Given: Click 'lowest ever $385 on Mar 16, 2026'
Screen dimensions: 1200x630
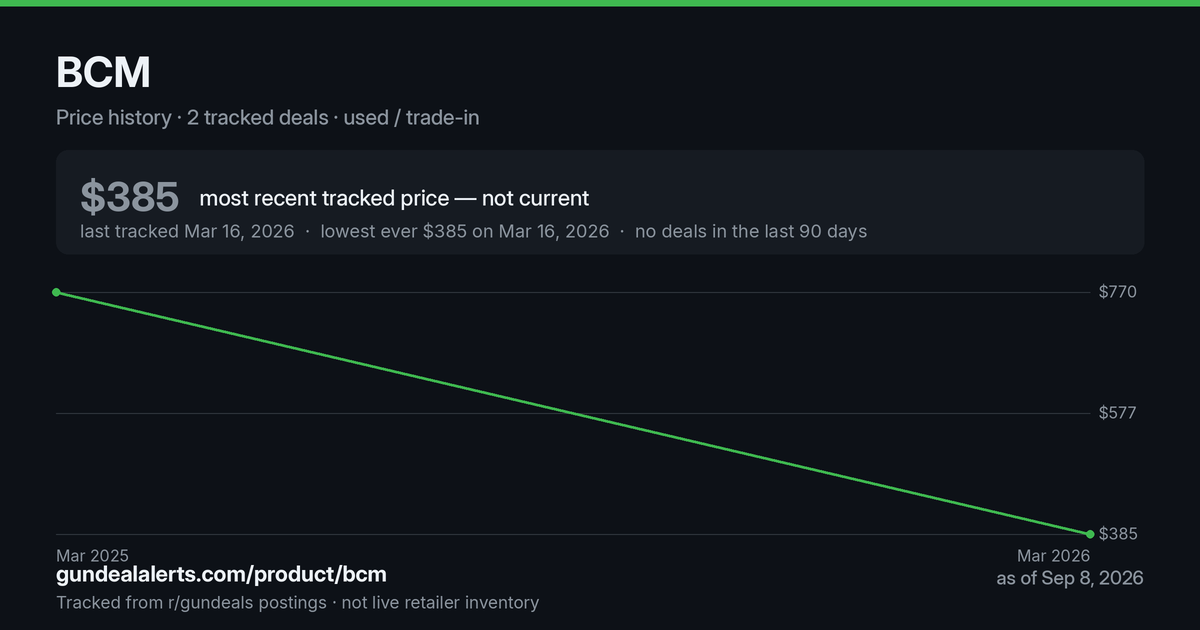Looking at the screenshot, I should (x=465, y=231).
